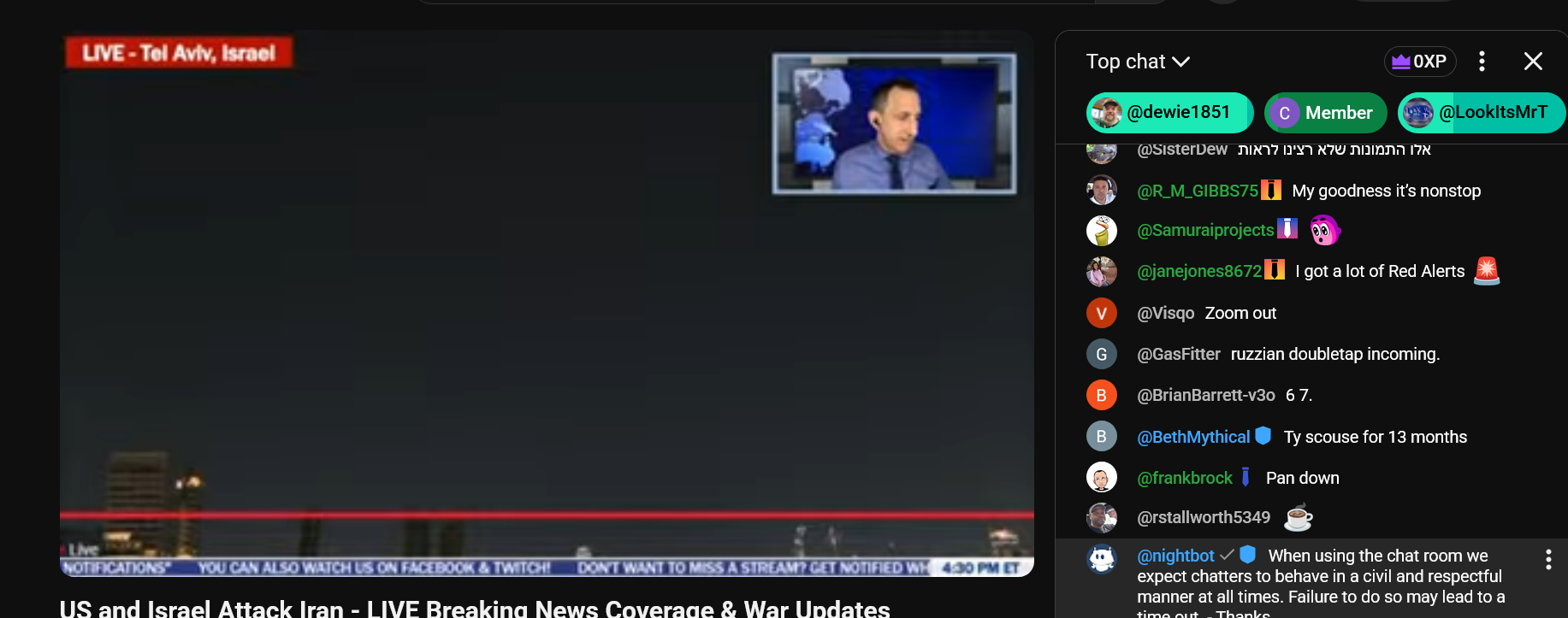
Task: Select the nightbot message about civil behavior
Action: tap(1321, 583)
